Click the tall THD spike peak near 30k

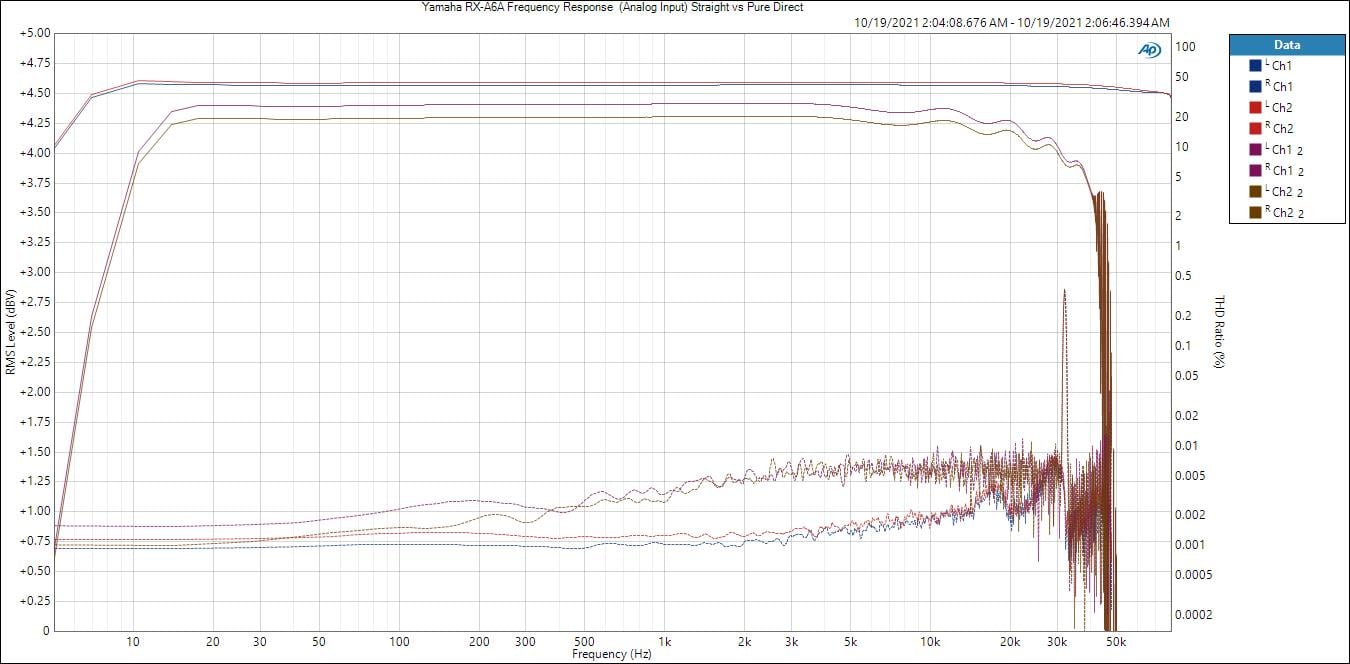(x=1064, y=291)
